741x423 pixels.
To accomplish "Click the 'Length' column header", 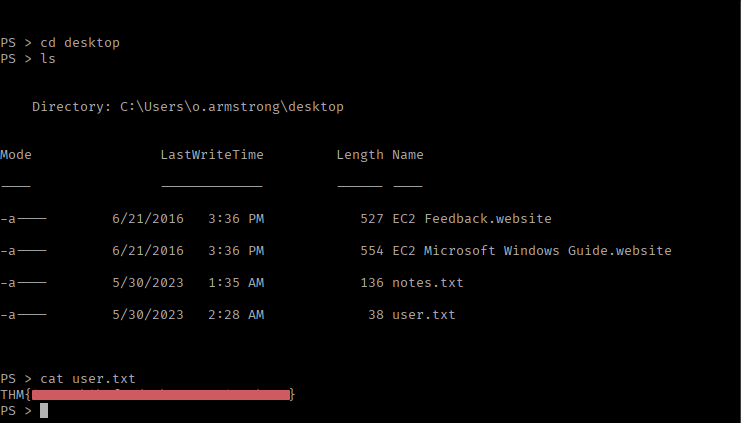I will (x=360, y=155).
